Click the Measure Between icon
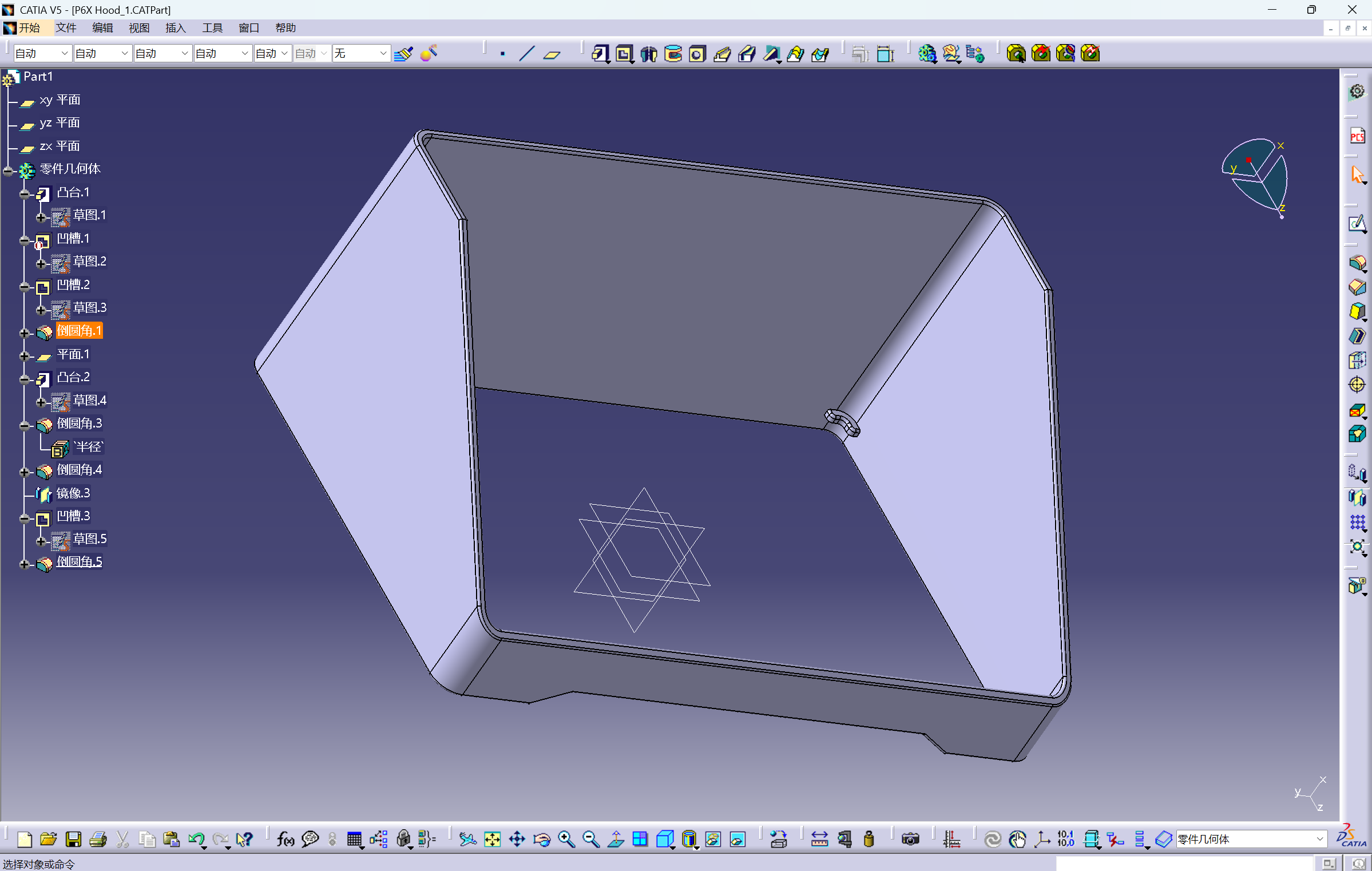Screen dimensions: 1372x871 pyautogui.click(x=820, y=840)
